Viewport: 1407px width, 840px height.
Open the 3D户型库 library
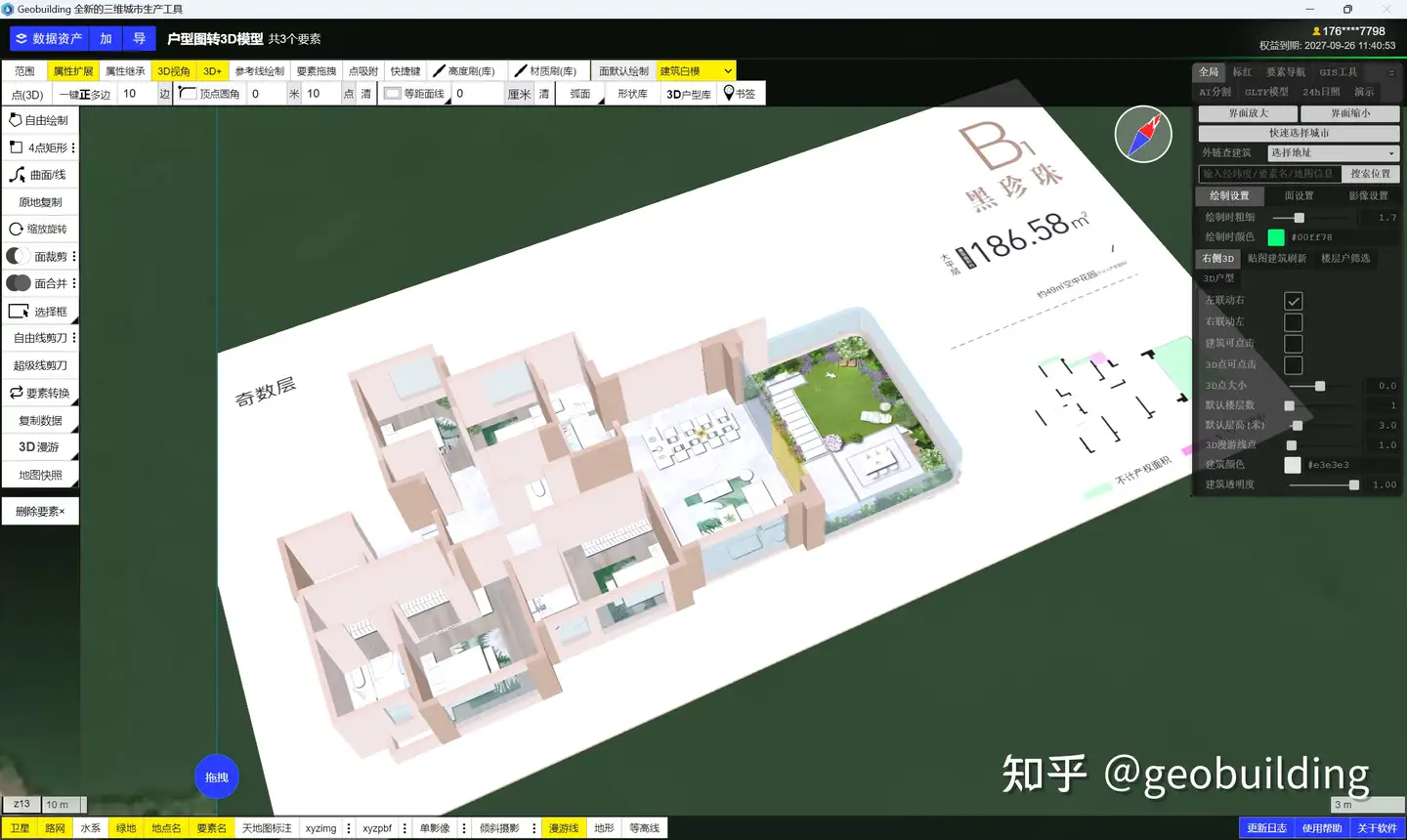click(689, 94)
